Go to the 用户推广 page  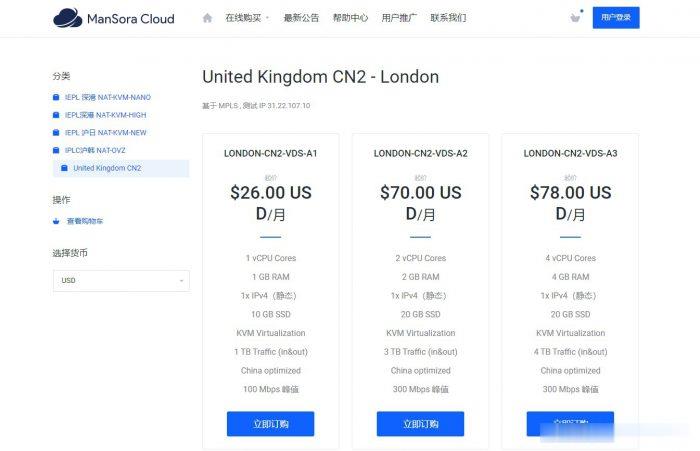(x=398, y=18)
